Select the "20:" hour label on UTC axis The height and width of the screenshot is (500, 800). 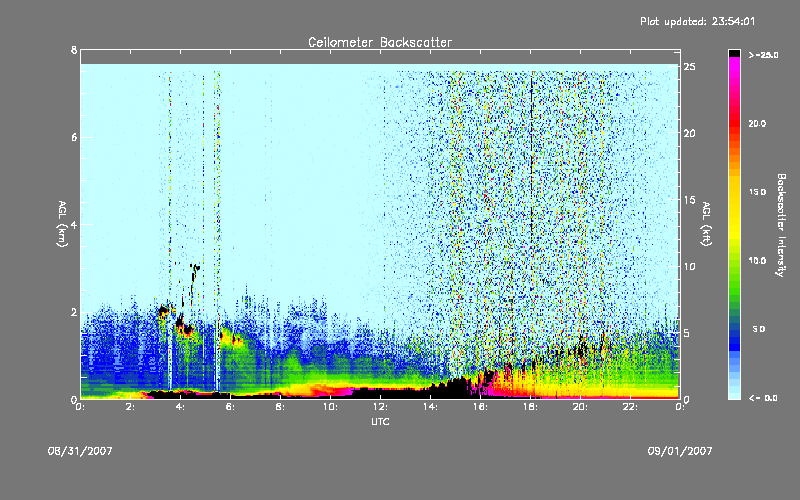(x=580, y=407)
